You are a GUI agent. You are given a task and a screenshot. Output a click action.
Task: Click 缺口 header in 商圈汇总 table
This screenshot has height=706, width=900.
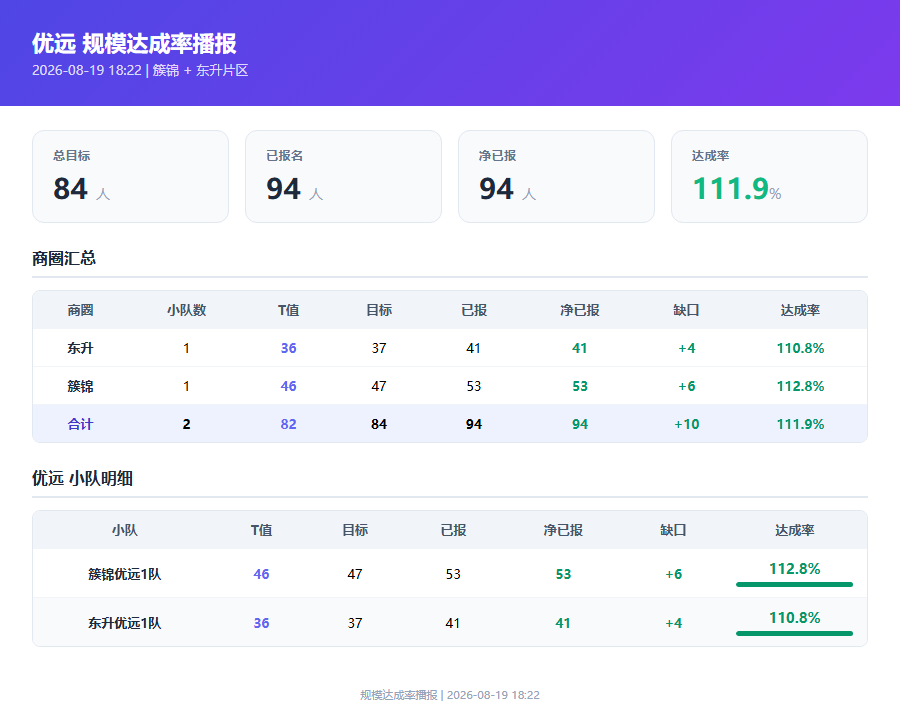point(686,310)
